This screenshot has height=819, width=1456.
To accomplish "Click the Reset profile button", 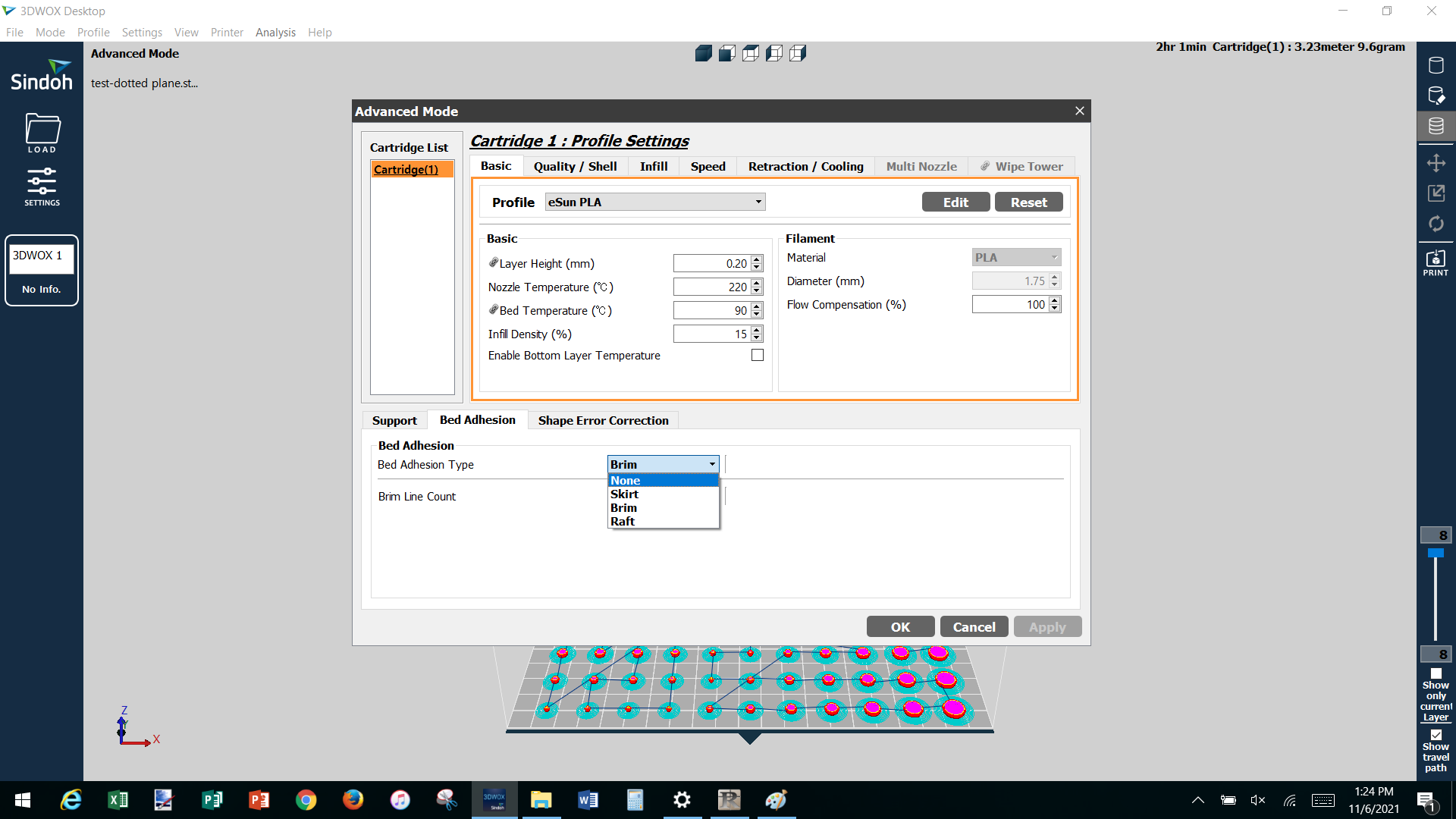I will click(x=1028, y=202).
